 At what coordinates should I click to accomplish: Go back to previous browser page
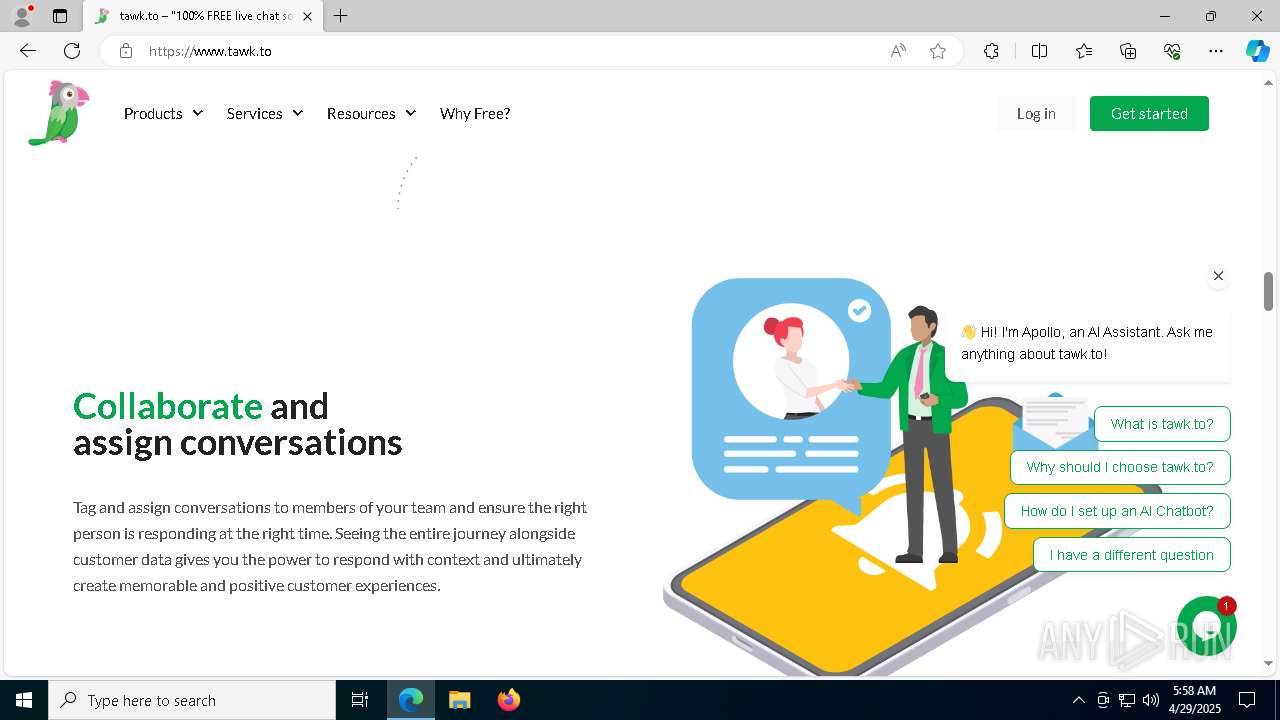[x=28, y=51]
